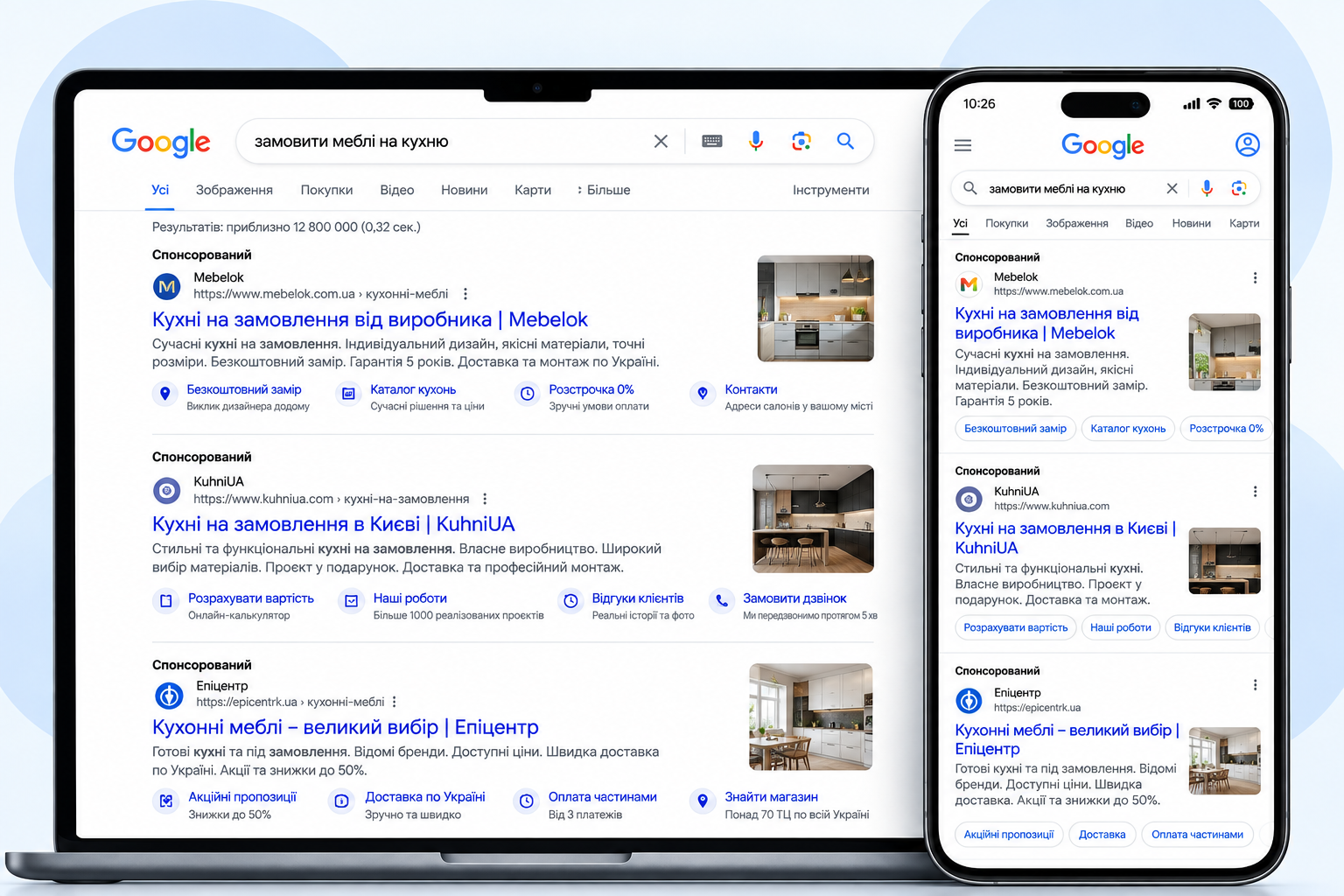Open the Відгуки клієнтів sitelink on laptop
1344x896 pixels.
[x=638, y=598]
